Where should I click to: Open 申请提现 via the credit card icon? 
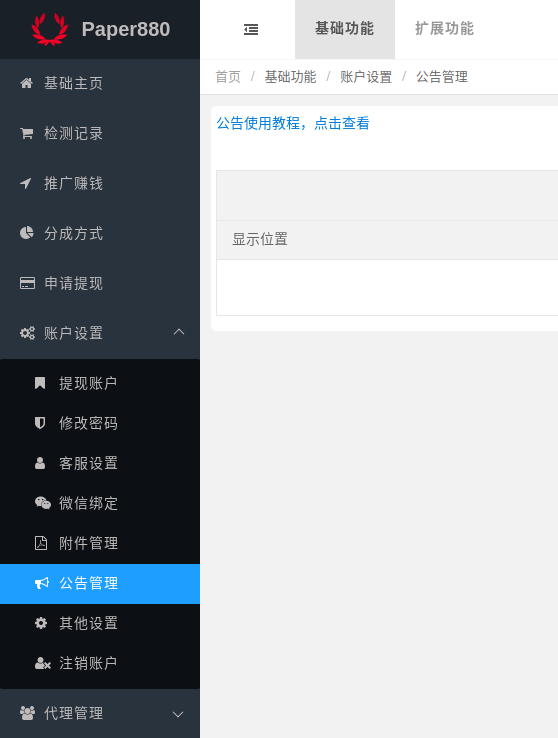(x=27, y=283)
